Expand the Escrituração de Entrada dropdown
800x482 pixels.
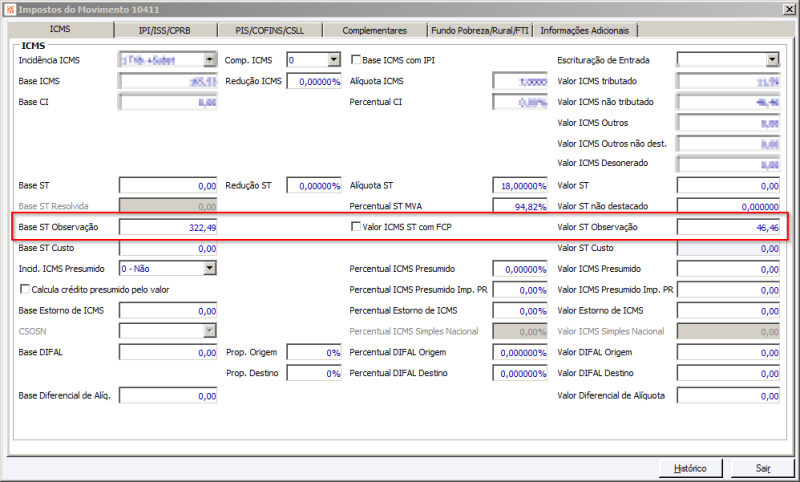point(772,60)
